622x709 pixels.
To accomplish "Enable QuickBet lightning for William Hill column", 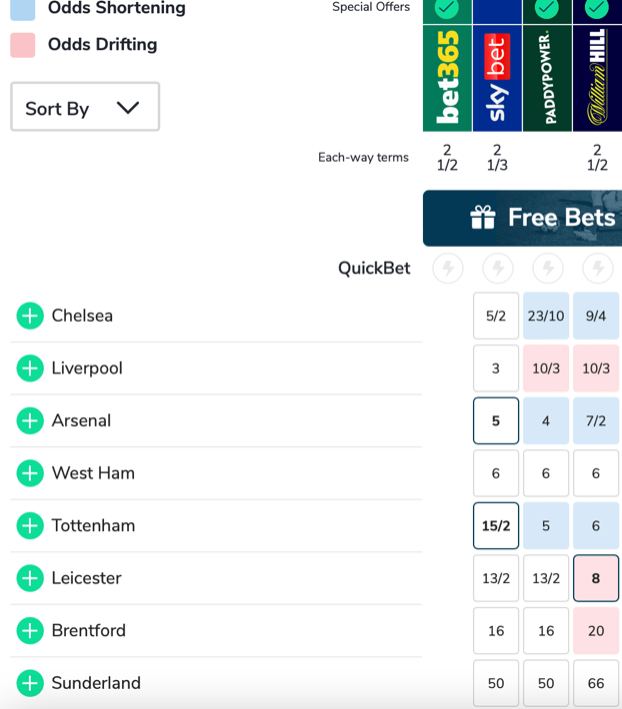I will (597, 268).
